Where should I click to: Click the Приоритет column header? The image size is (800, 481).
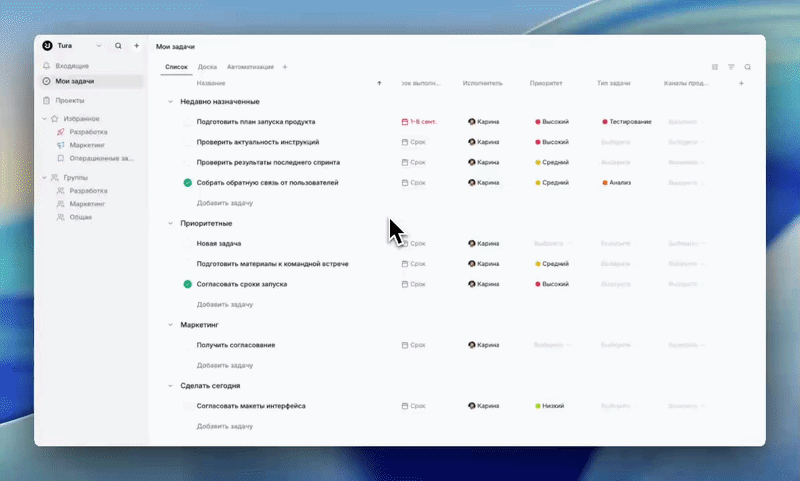pyautogui.click(x=546, y=83)
